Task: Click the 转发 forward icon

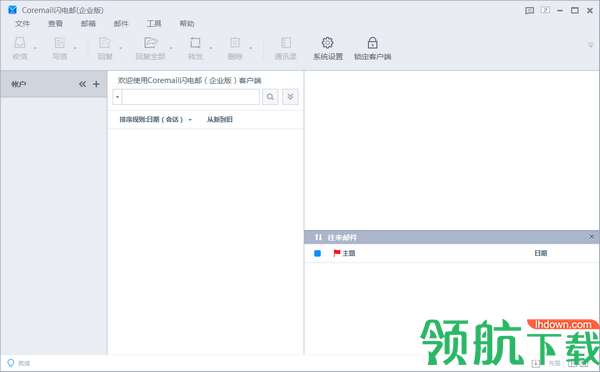Action: point(195,42)
